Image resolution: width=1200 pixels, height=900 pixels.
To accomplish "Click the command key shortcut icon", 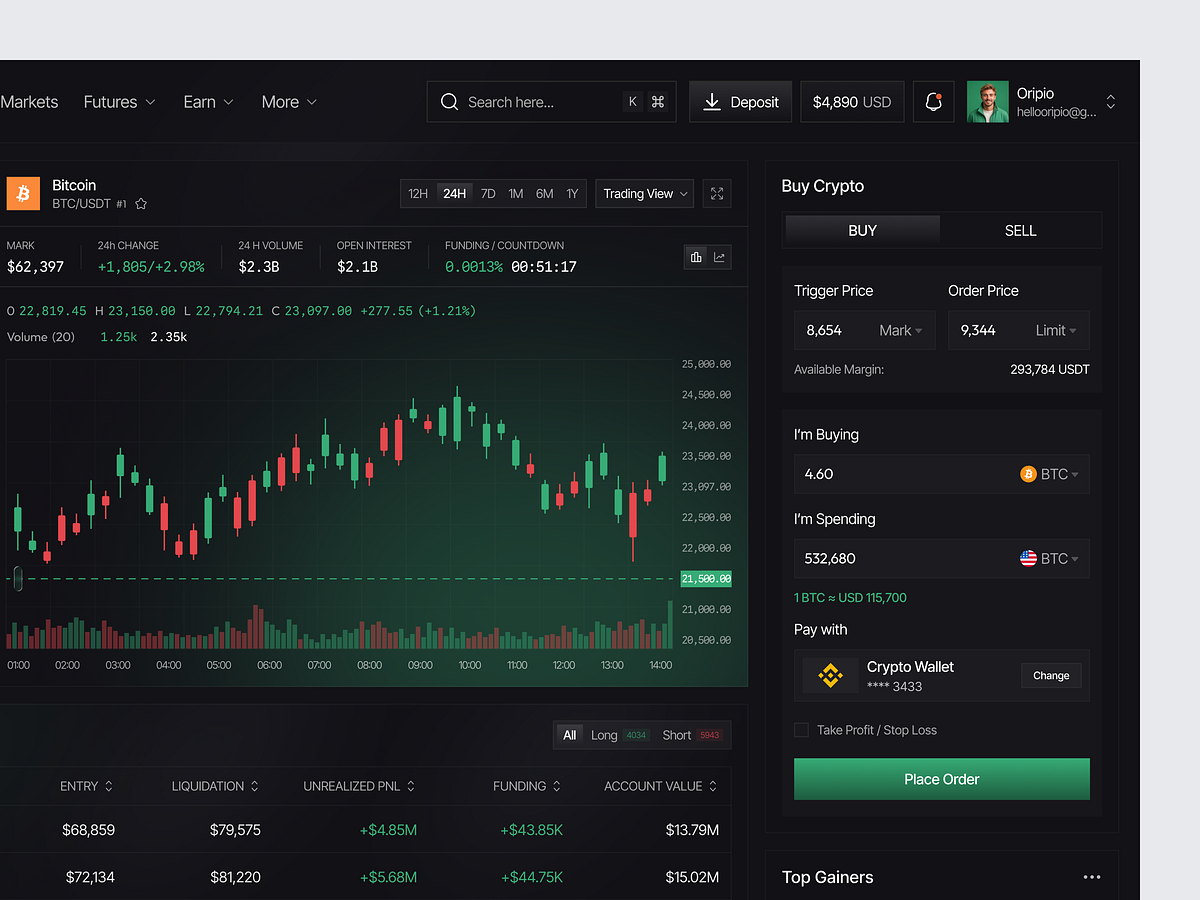I will click(658, 102).
